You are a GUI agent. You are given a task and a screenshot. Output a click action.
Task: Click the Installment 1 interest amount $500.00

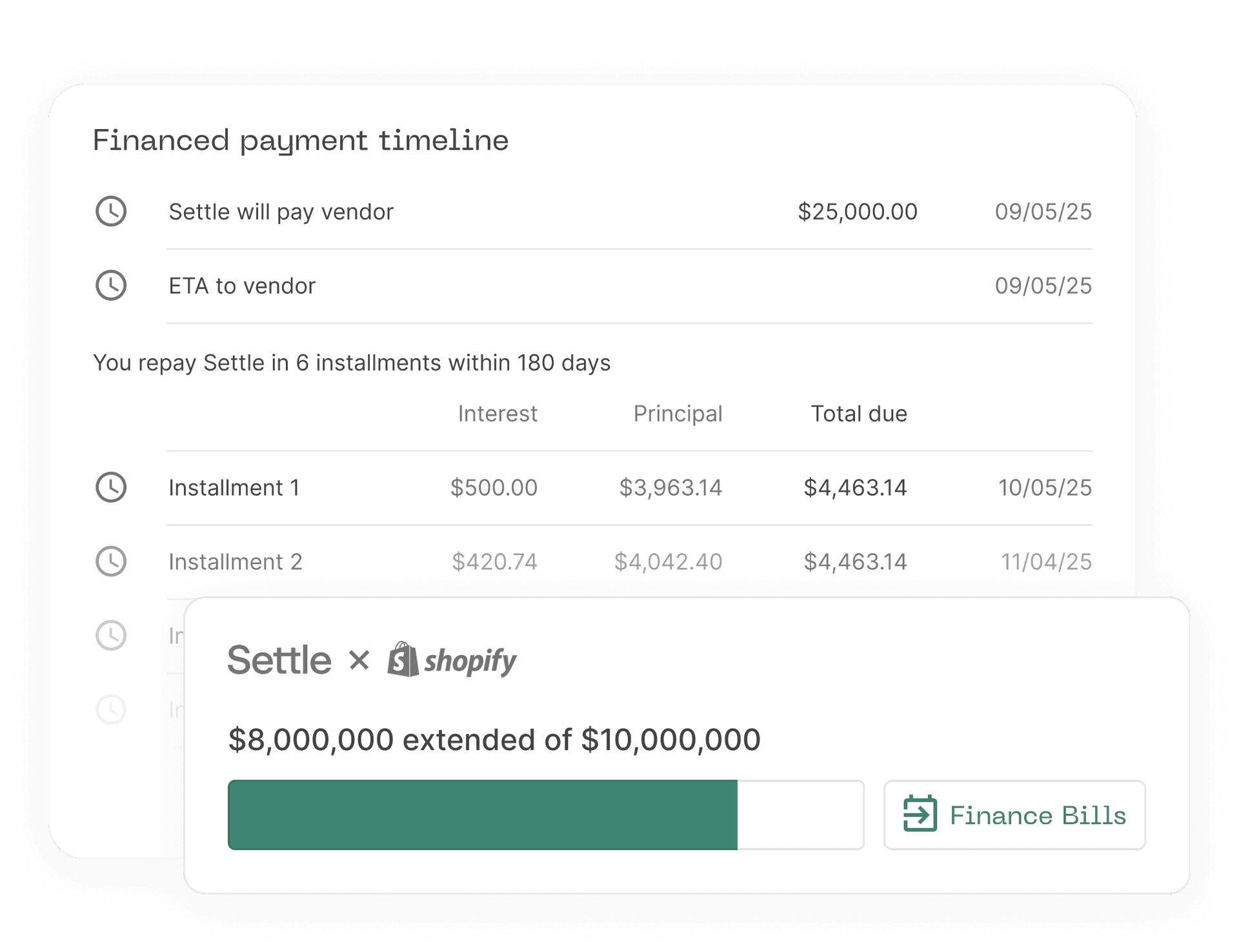[x=494, y=488]
